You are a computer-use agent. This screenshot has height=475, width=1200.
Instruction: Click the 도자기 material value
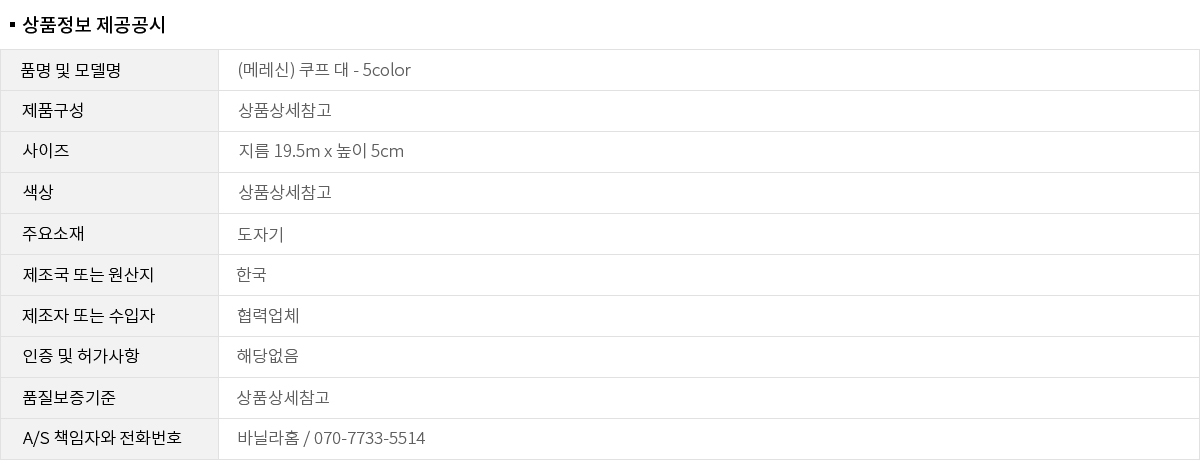(x=261, y=234)
